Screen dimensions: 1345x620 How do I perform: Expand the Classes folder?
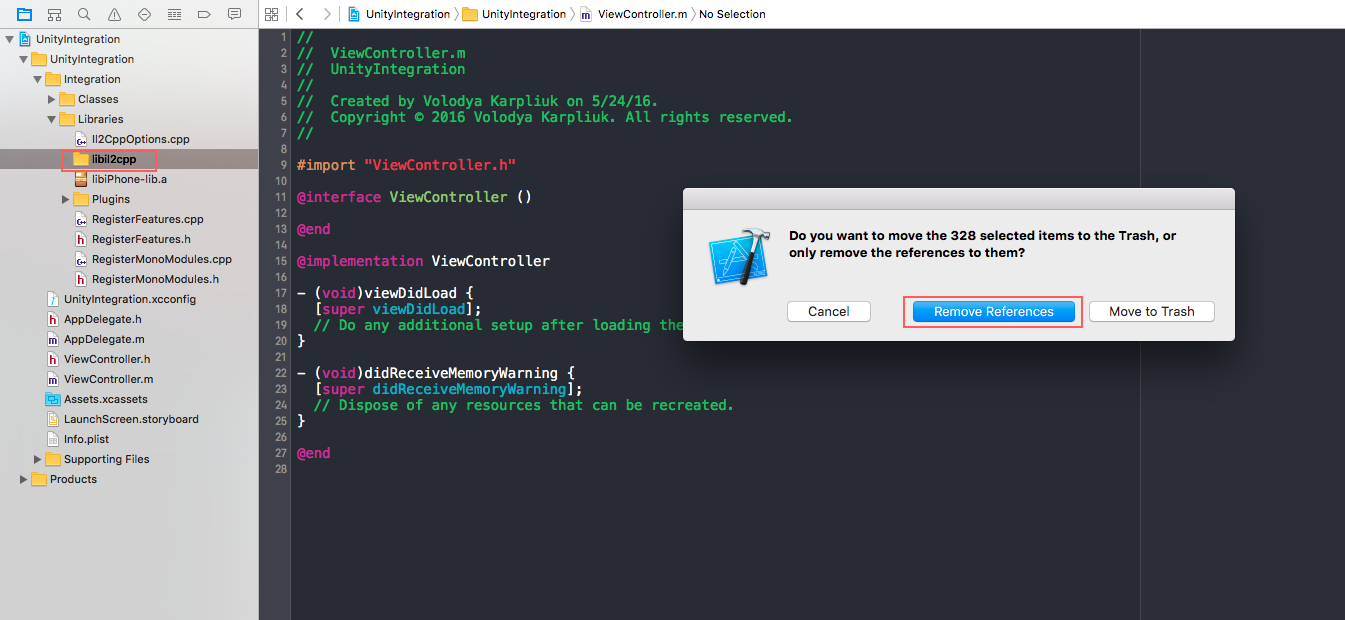pyautogui.click(x=52, y=99)
